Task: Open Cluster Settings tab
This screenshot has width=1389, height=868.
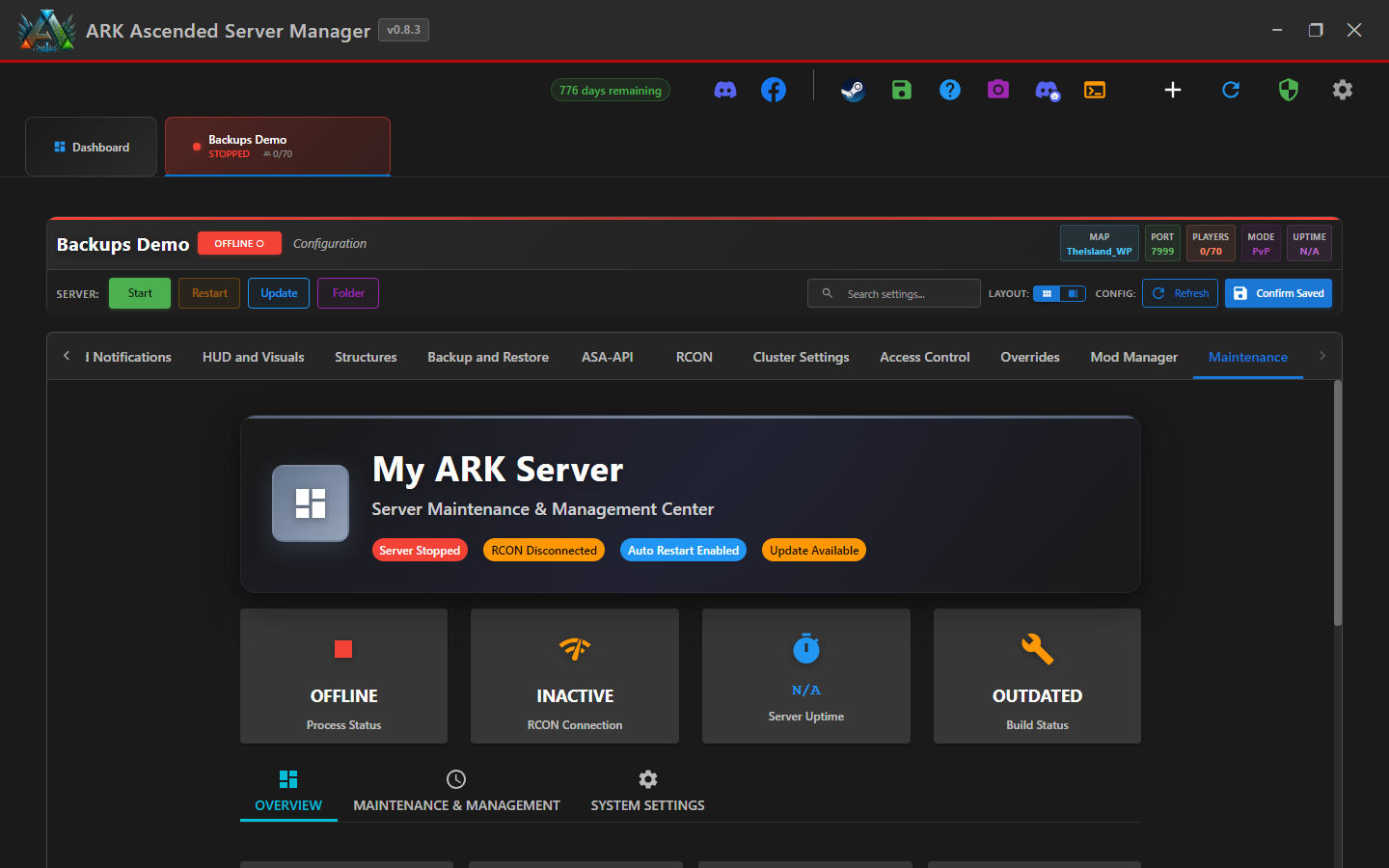Action: coord(801,357)
